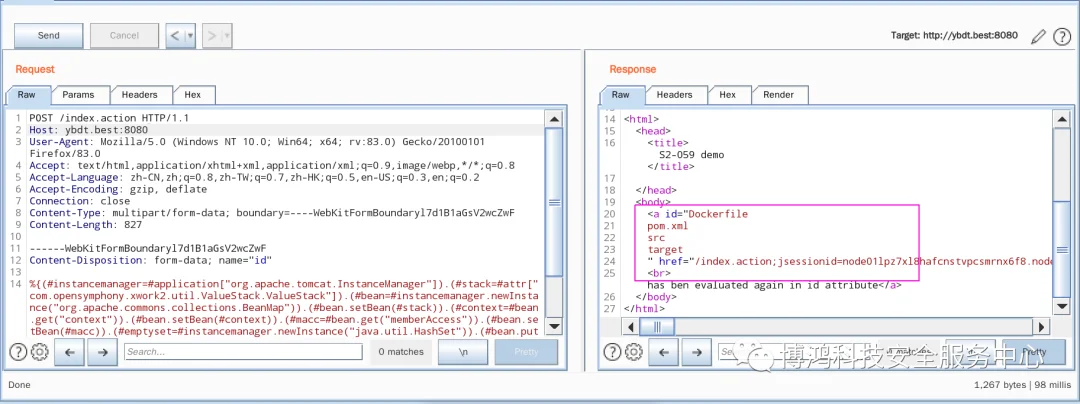Click the Cancel button
This screenshot has width=1080, height=404.
pyautogui.click(x=124, y=36)
